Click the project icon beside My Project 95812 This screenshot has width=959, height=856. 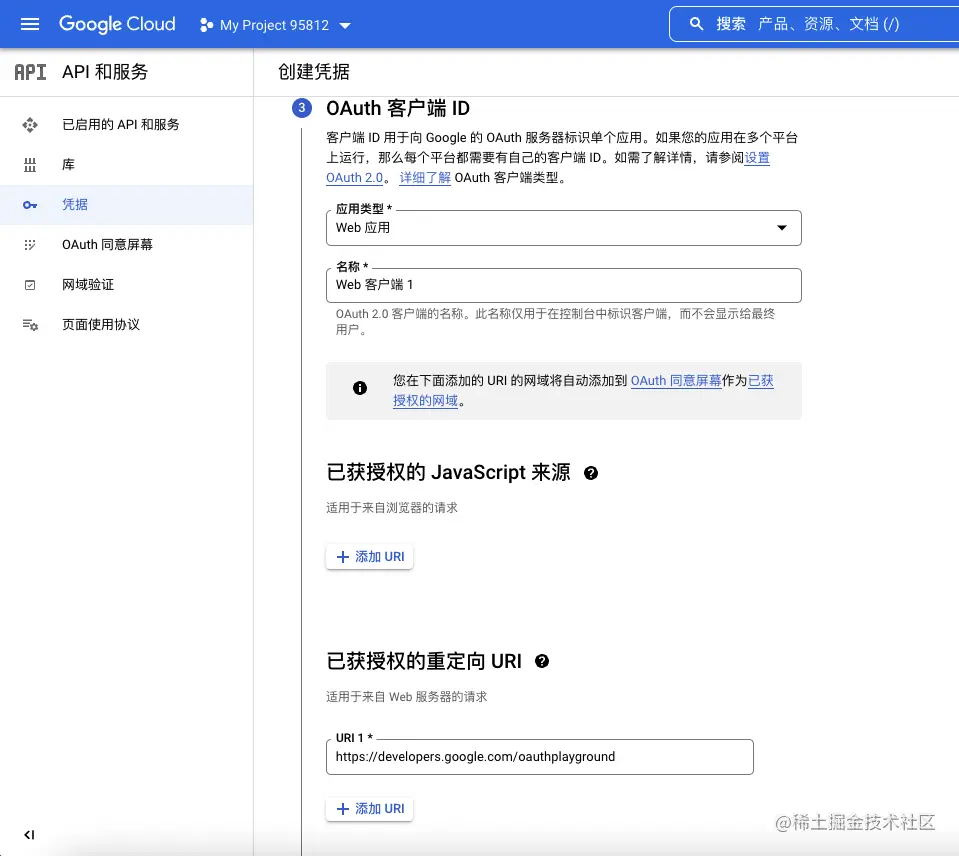point(206,25)
